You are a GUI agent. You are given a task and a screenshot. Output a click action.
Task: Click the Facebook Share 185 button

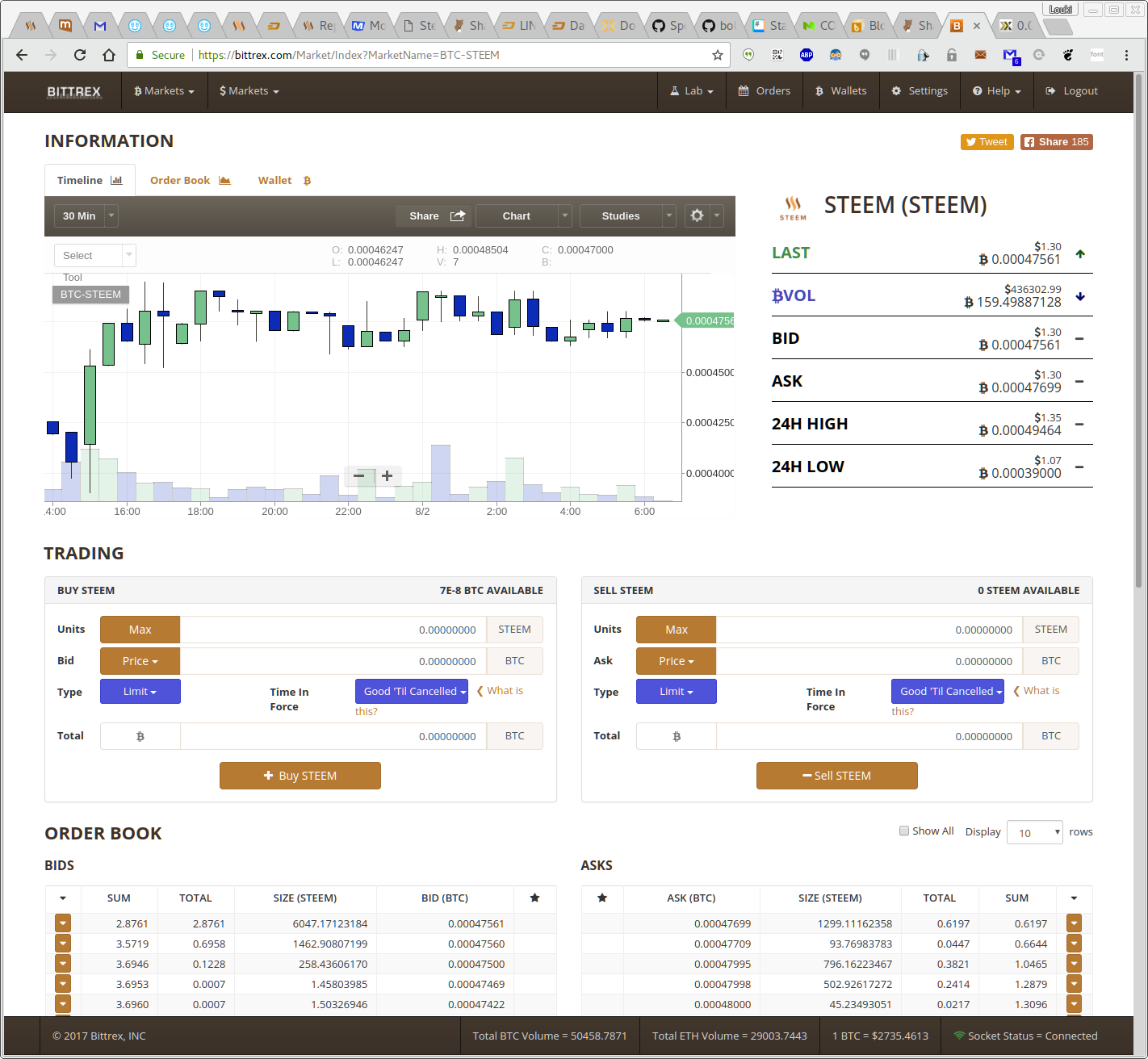coord(1057,142)
